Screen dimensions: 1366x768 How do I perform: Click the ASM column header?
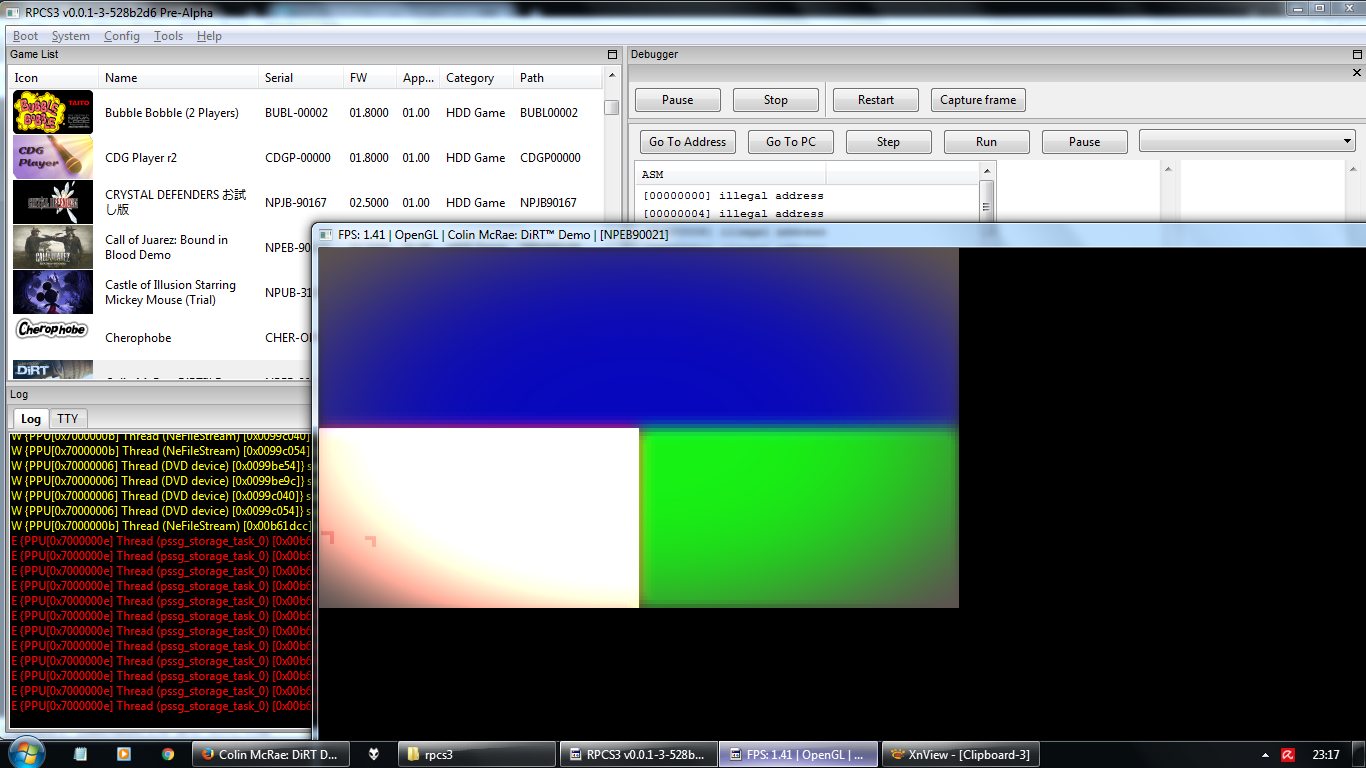731,175
